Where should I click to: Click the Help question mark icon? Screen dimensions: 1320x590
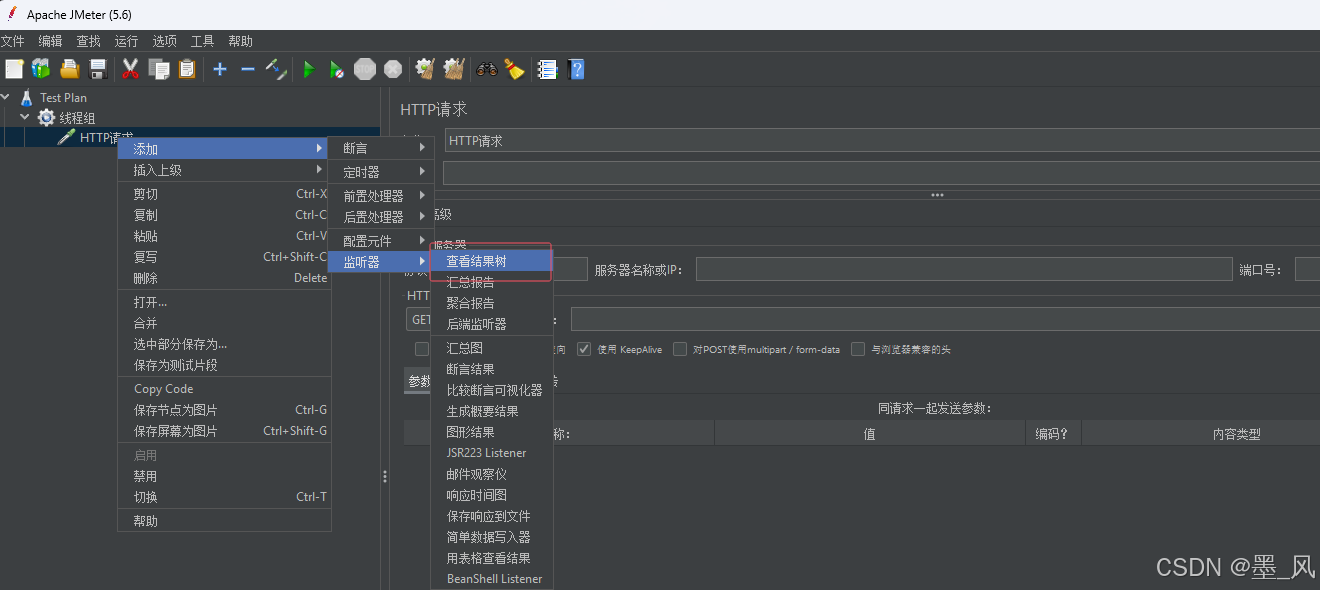[x=575, y=69]
